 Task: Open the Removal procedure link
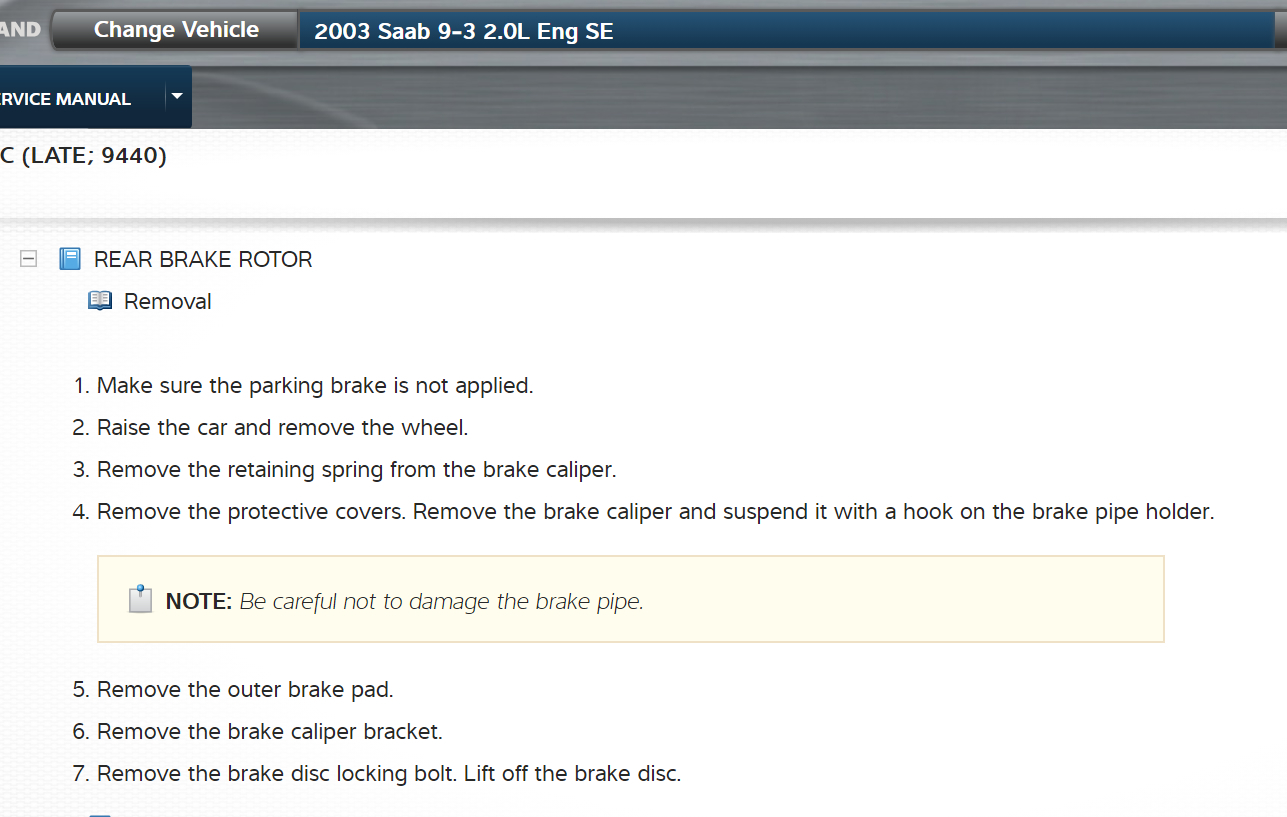click(168, 302)
